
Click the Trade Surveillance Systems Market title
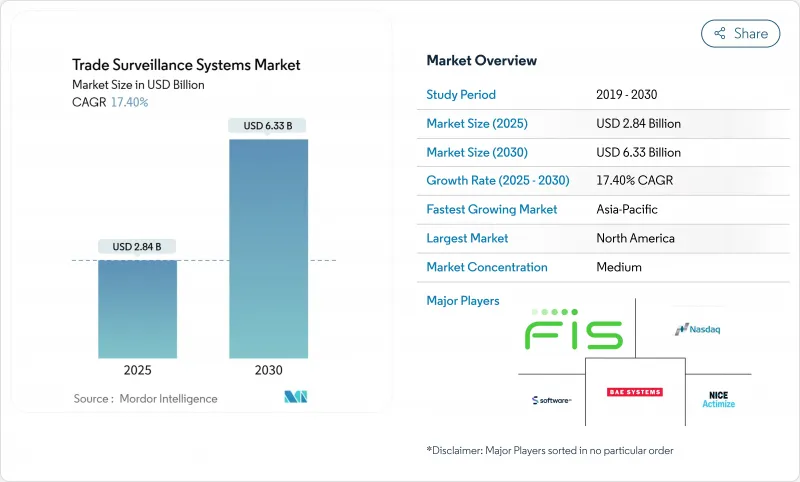(186, 65)
